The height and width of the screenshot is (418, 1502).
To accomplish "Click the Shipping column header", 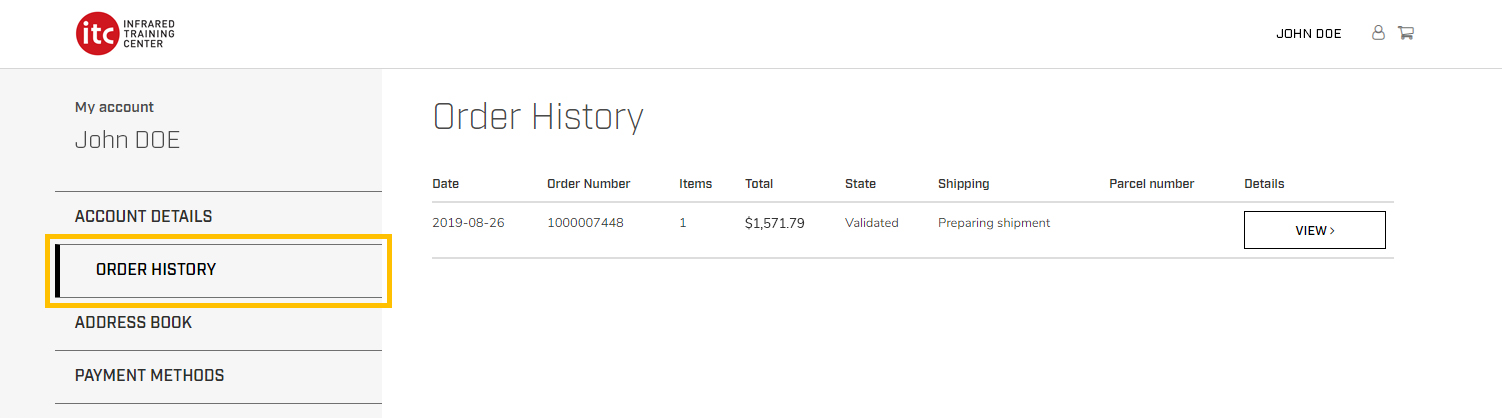I will pyautogui.click(x=963, y=184).
